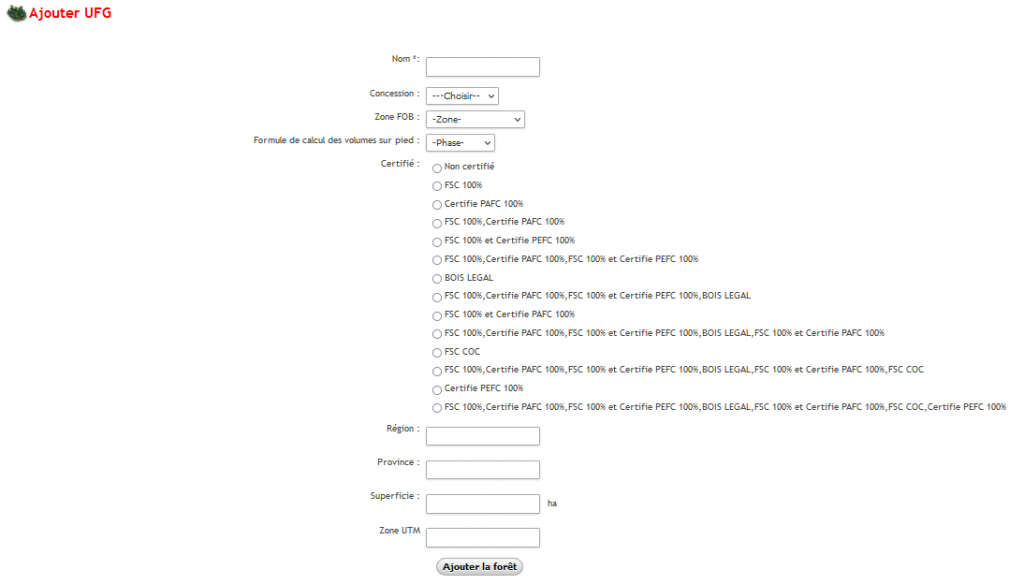Open the -Phase- dropdown for formule de calcul
1024x584 pixels.
[x=460, y=142]
